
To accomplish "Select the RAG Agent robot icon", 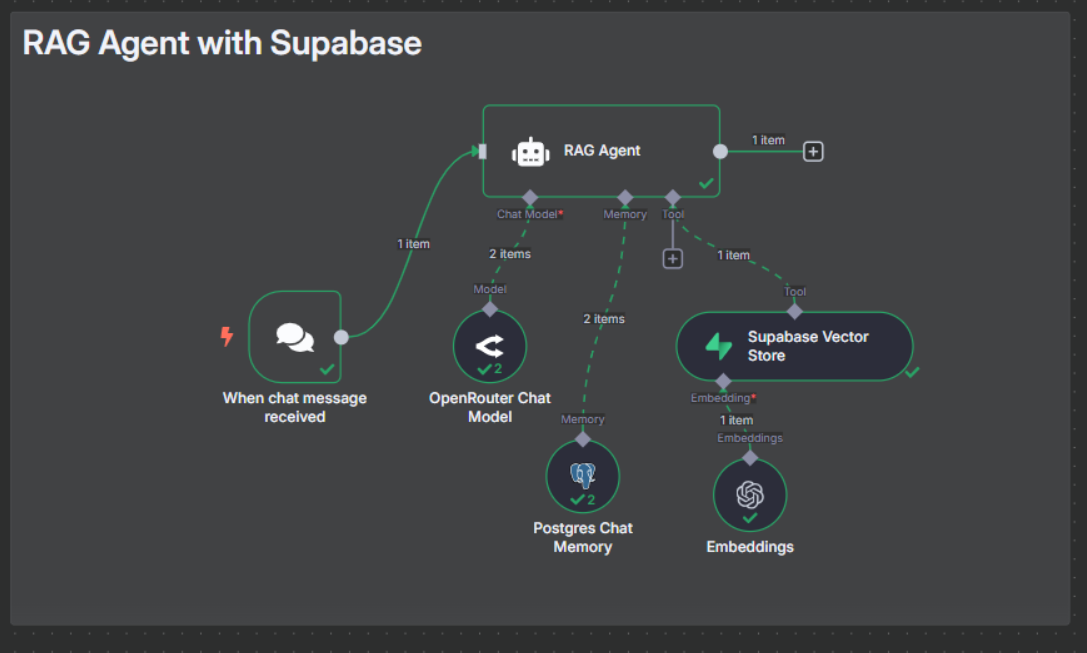I will coord(530,152).
